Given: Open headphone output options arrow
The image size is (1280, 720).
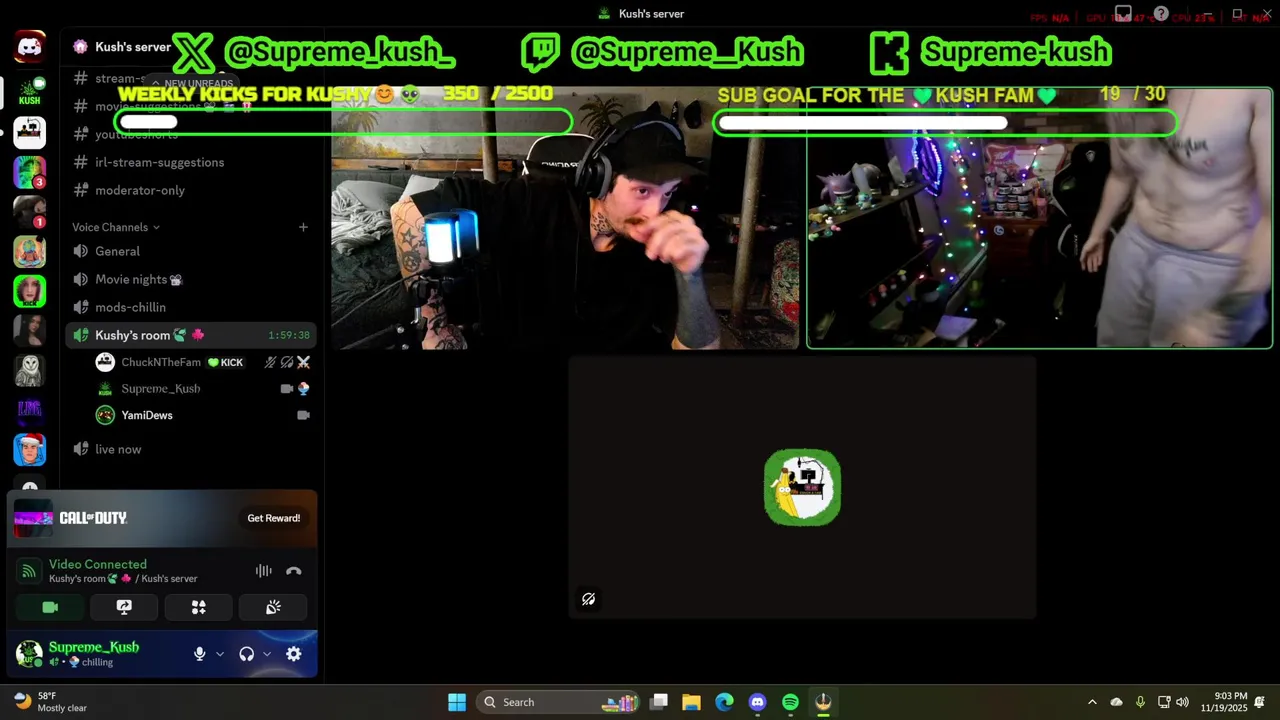Looking at the screenshot, I should (267, 654).
